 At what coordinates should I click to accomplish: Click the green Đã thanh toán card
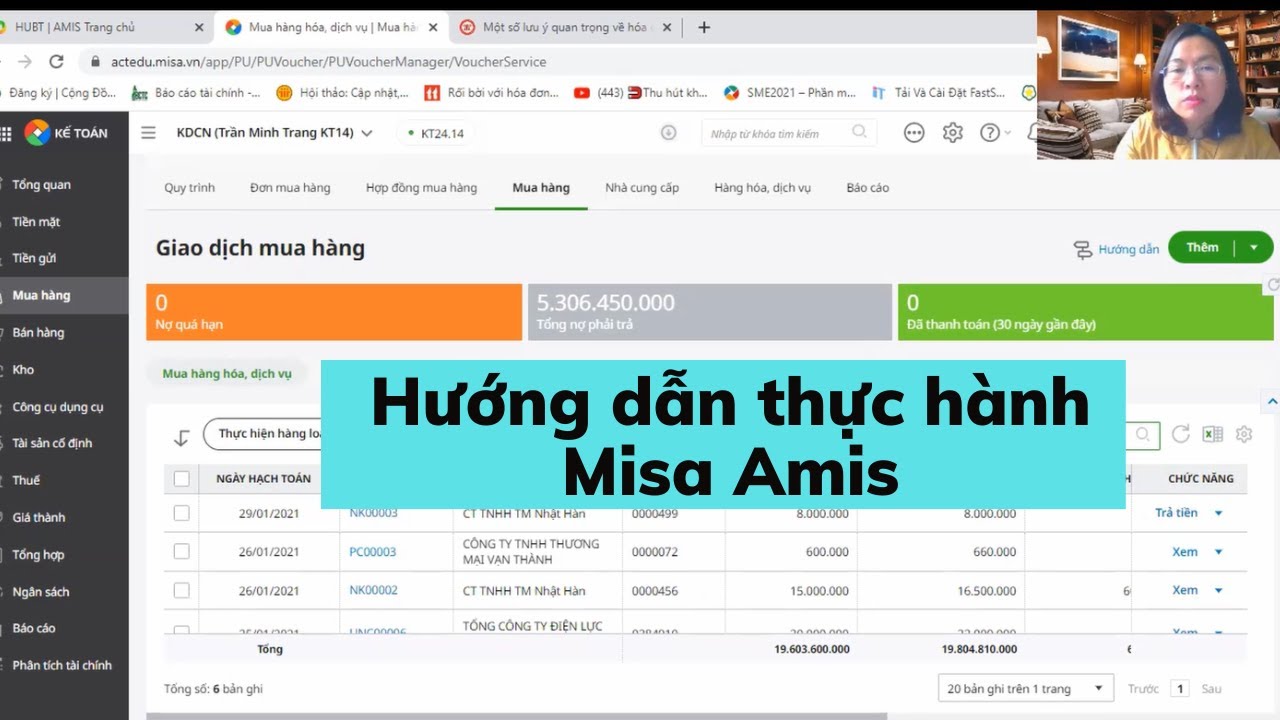[x=1085, y=312]
